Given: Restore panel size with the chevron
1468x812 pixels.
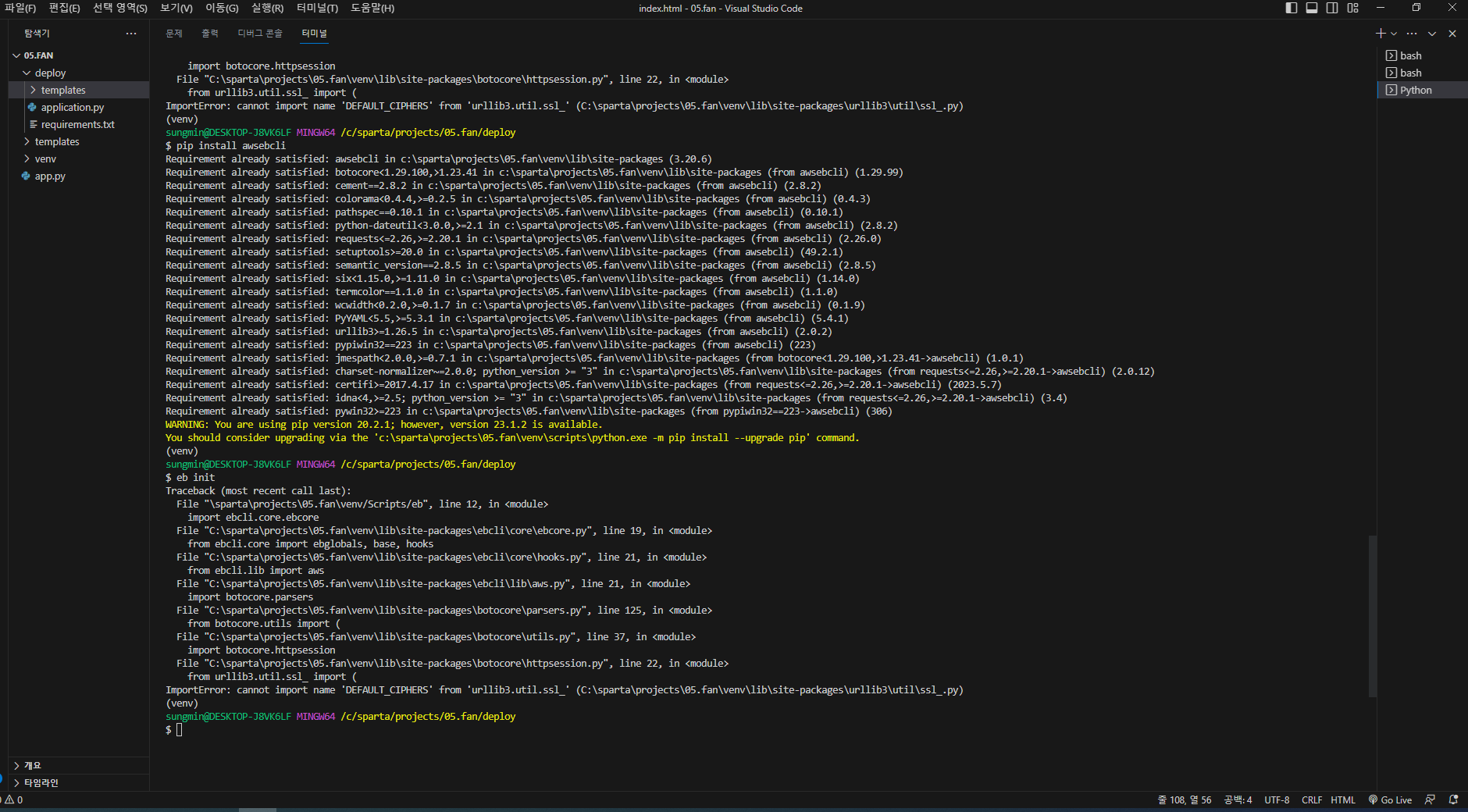Looking at the screenshot, I should click(x=1432, y=34).
